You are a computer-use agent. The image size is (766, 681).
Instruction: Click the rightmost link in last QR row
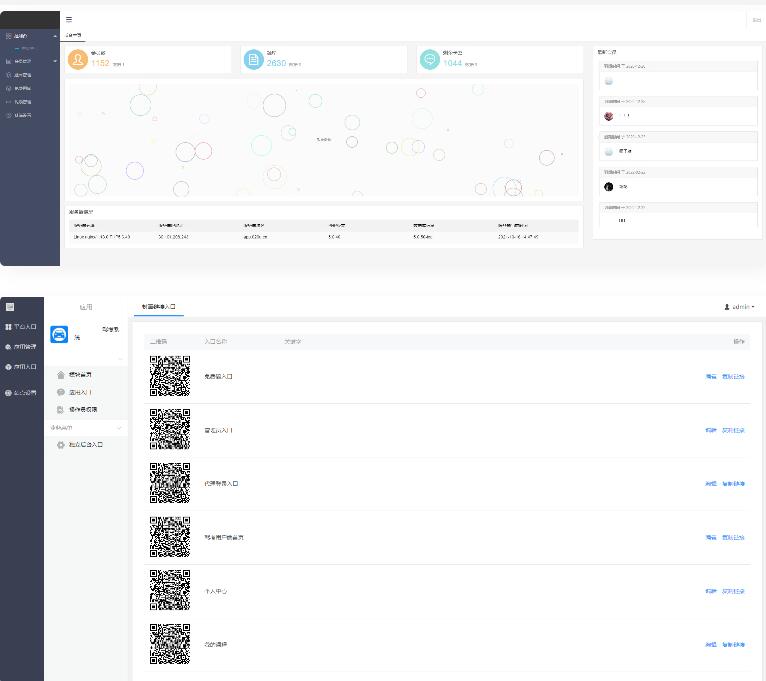pyautogui.click(x=733, y=645)
